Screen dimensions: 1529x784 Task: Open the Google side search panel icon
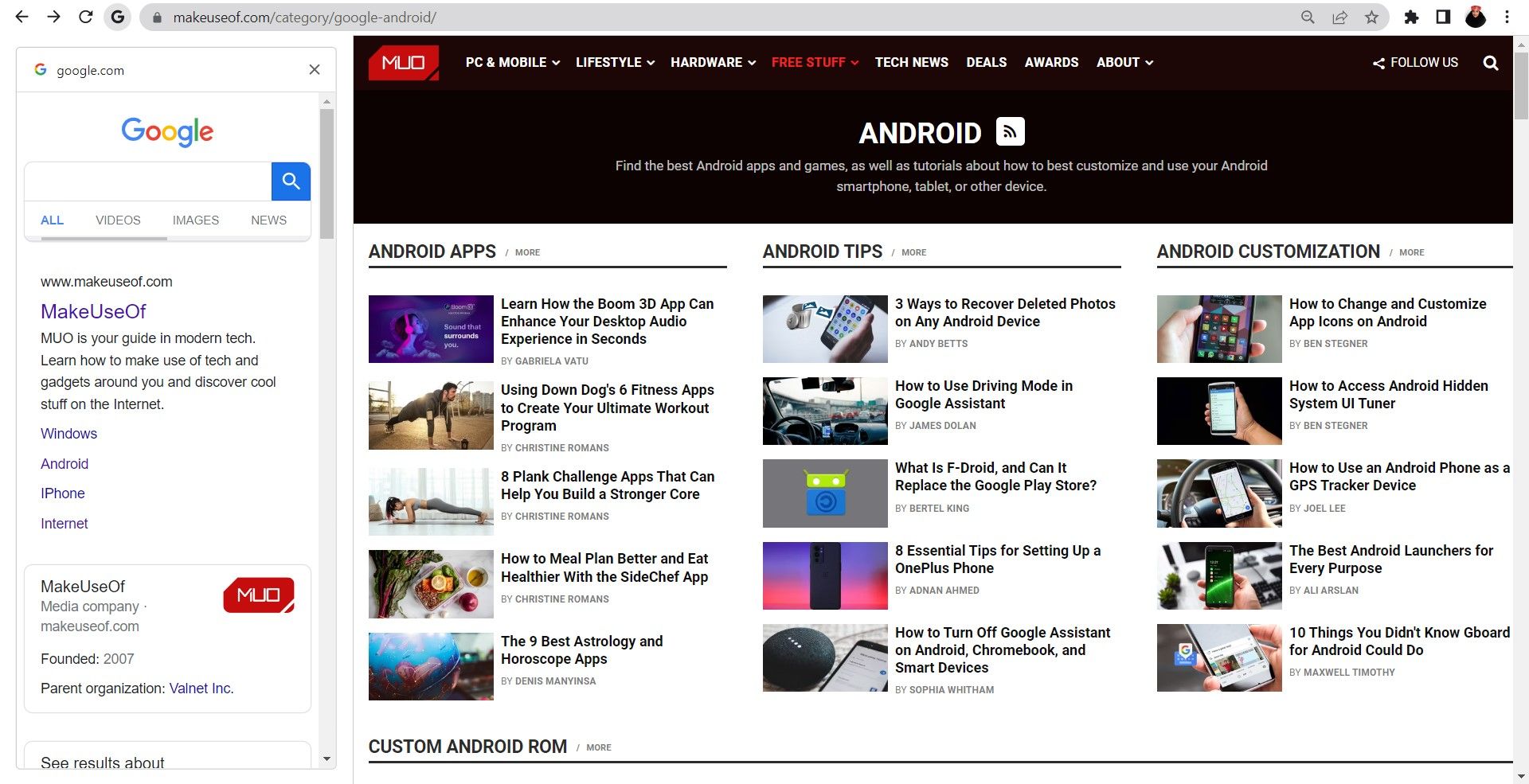click(x=118, y=17)
